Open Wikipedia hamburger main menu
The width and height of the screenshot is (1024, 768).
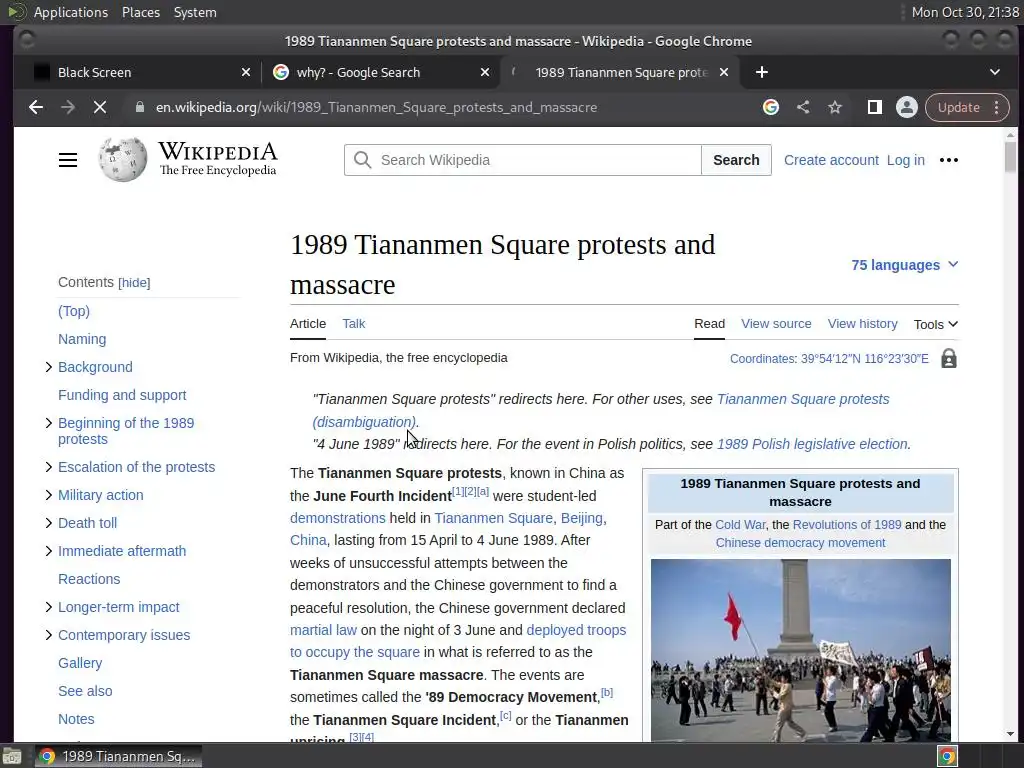pos(68,160)
